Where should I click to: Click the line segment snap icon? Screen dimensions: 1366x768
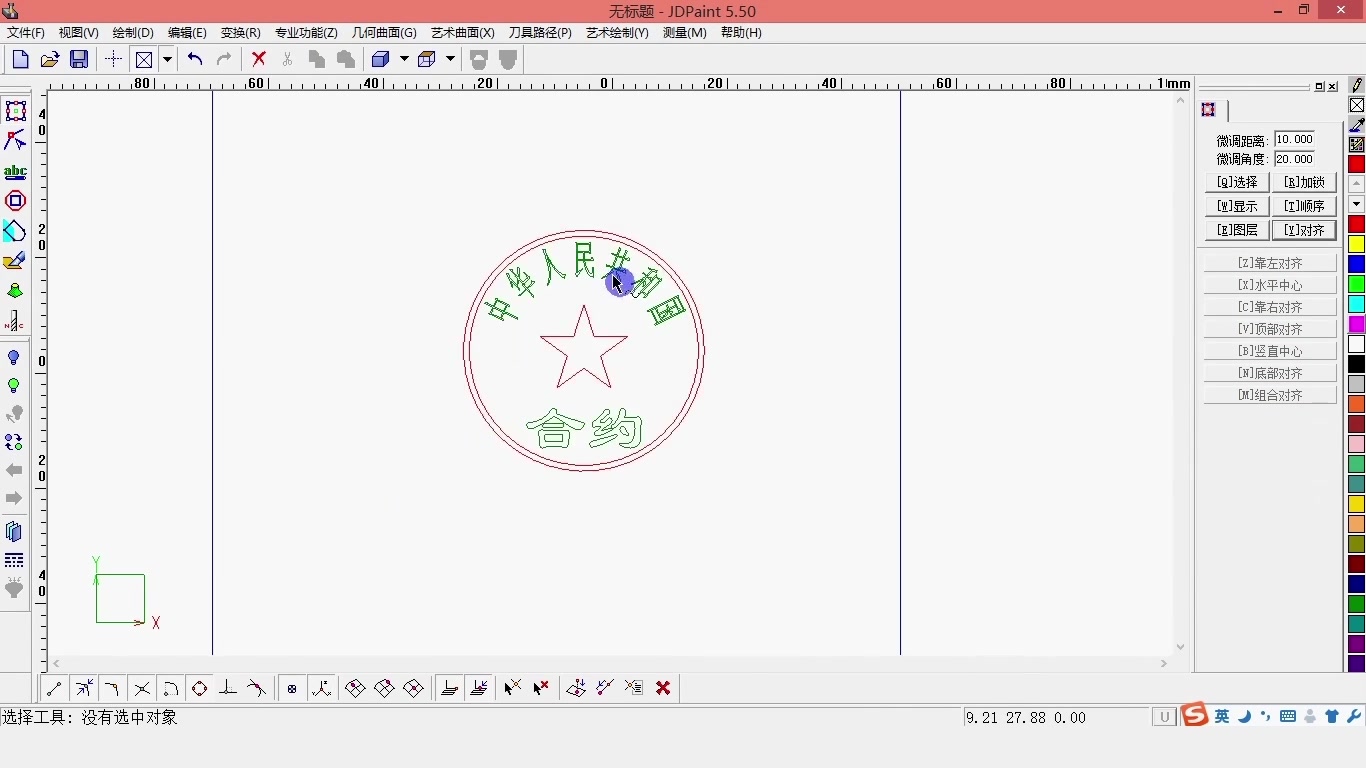[x=54, y=688]
